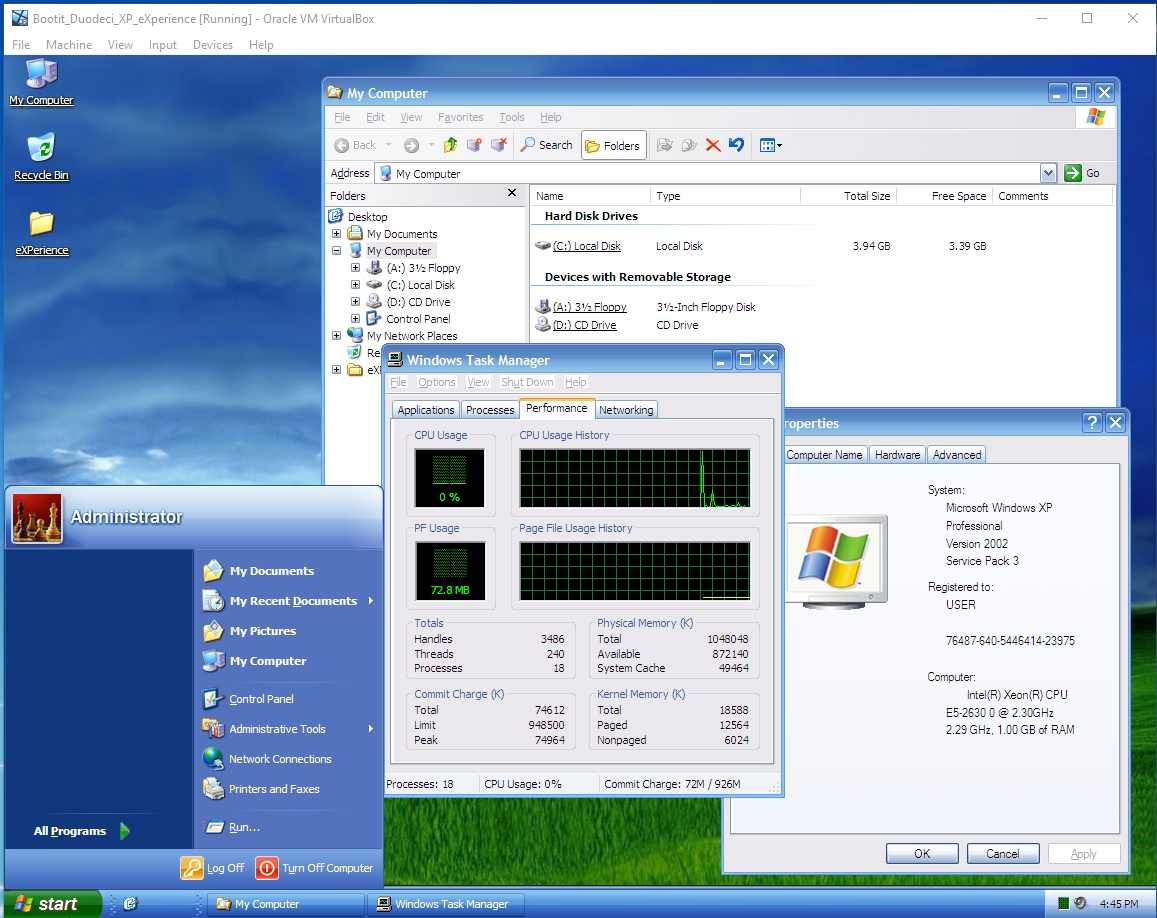Click the Disconnect Network Drive toolbar icon
Screen dimensions: 1157x918
[x=499, y=145]
